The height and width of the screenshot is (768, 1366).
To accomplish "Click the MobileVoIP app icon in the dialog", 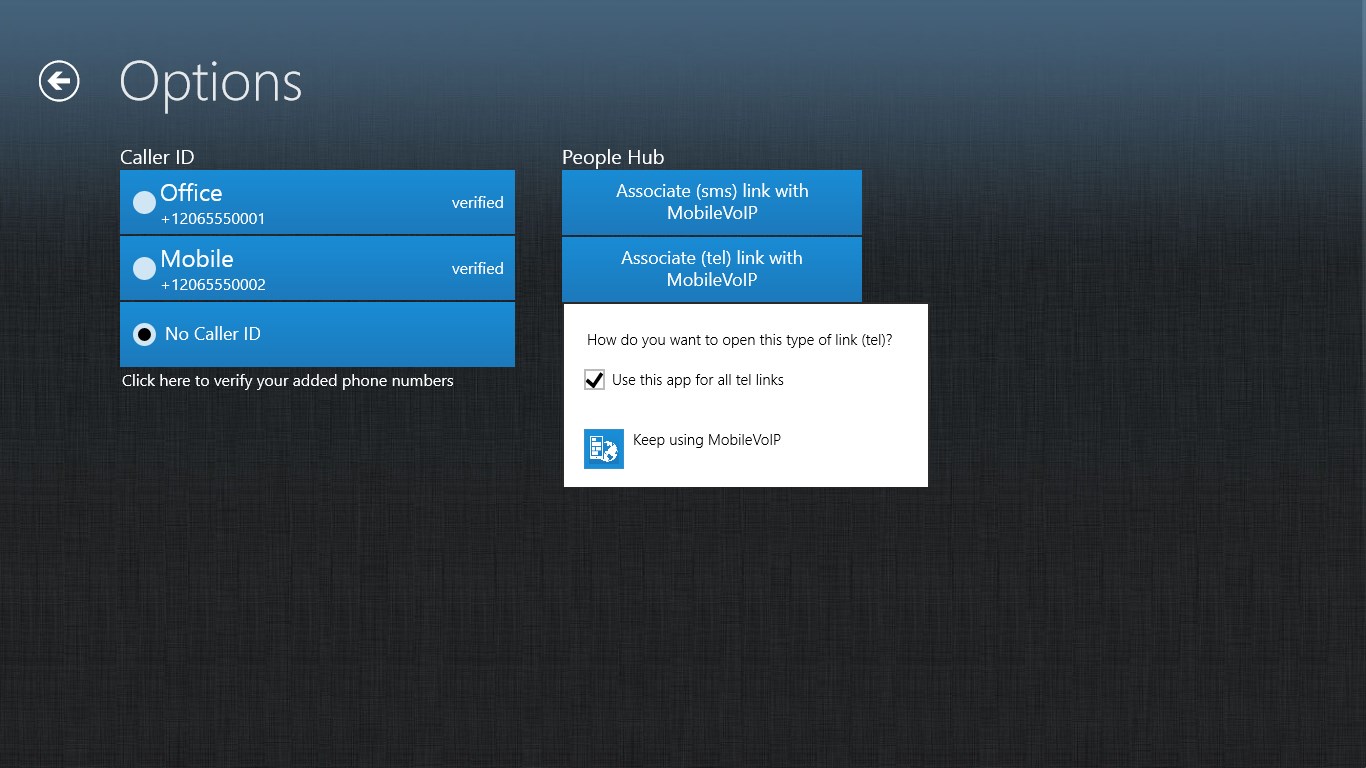I will [x=603, y=448].
